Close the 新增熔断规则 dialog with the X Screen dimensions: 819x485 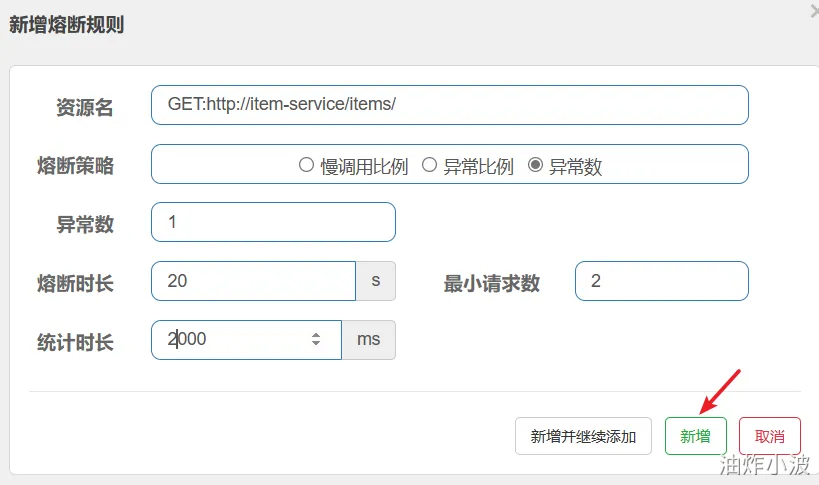[814, 11]
